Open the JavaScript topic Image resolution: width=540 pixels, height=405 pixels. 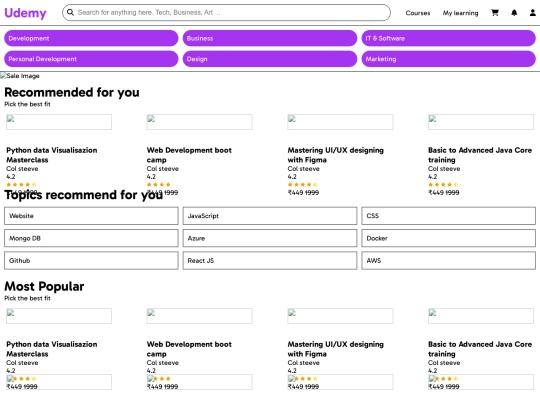point(270,216)
